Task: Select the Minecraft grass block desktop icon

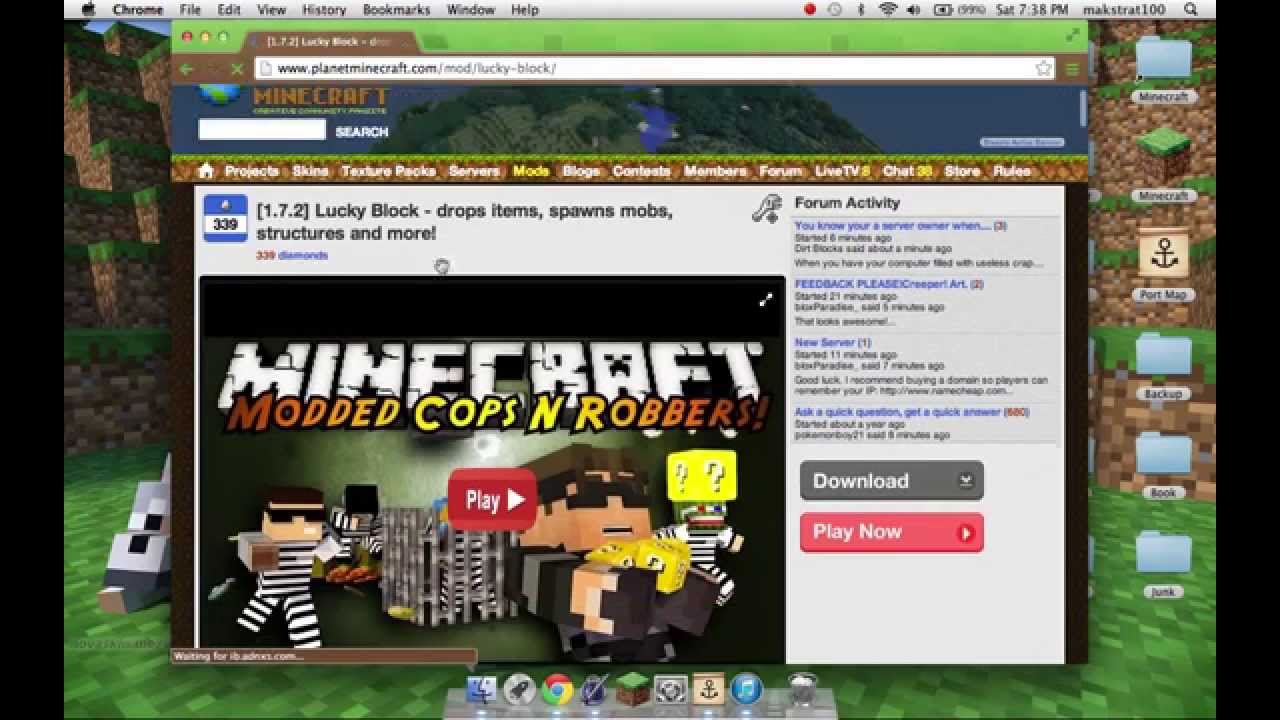Action: pos(1163,165)
